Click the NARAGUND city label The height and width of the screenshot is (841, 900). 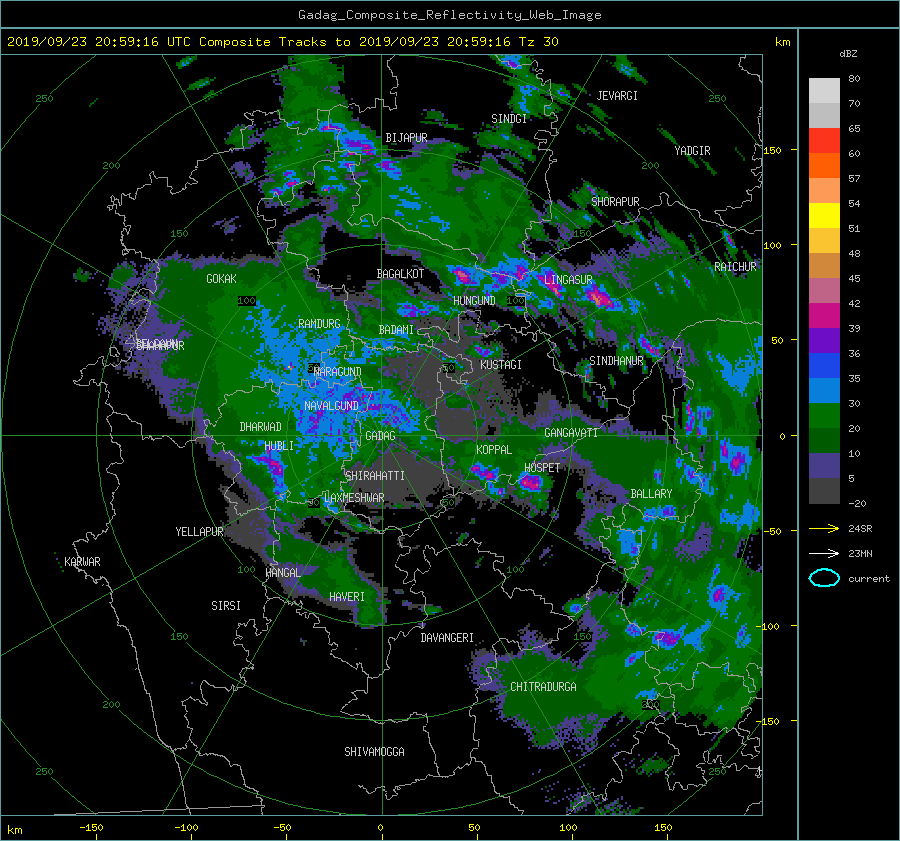[338, 371]
